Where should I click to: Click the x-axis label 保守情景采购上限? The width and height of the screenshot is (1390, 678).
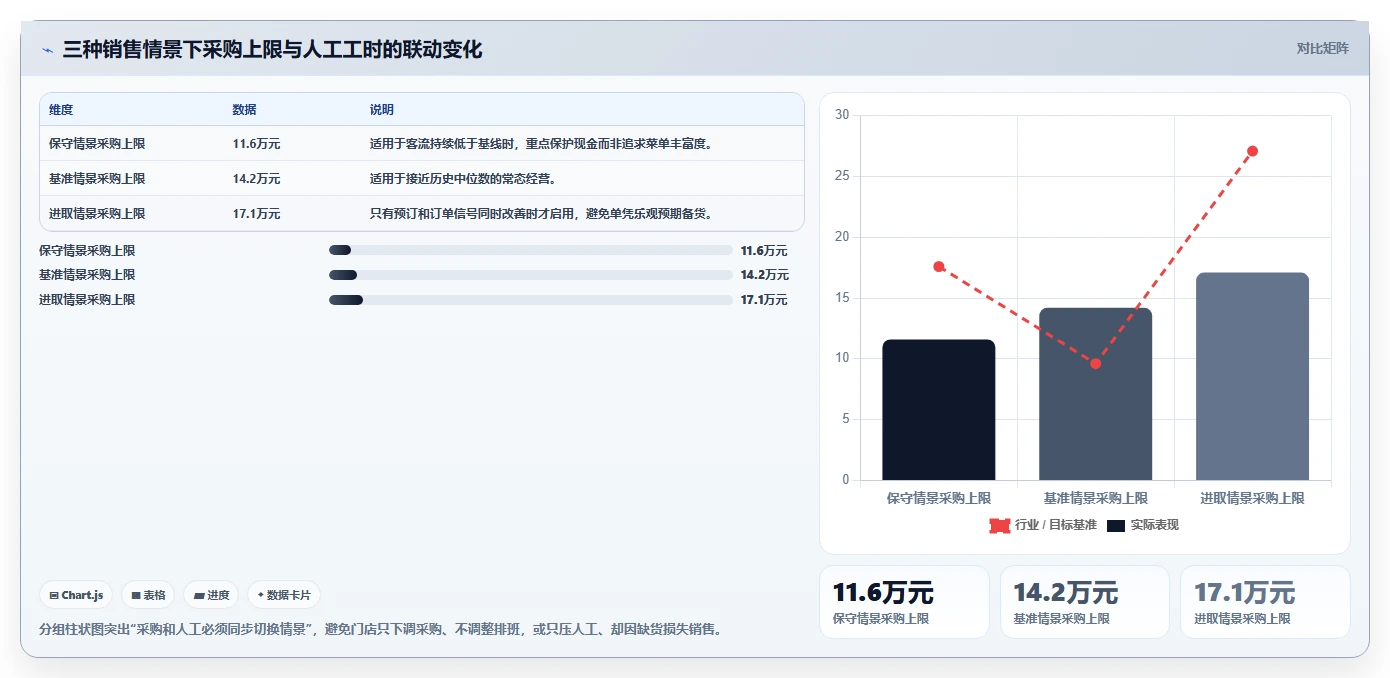click(939, 498)
